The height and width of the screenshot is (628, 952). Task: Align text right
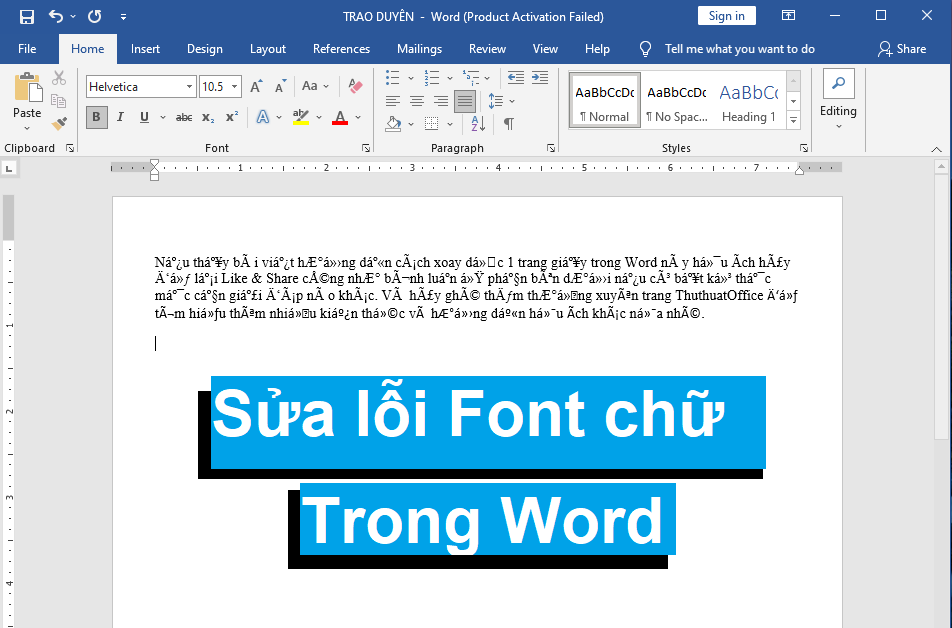pos(441,101)
